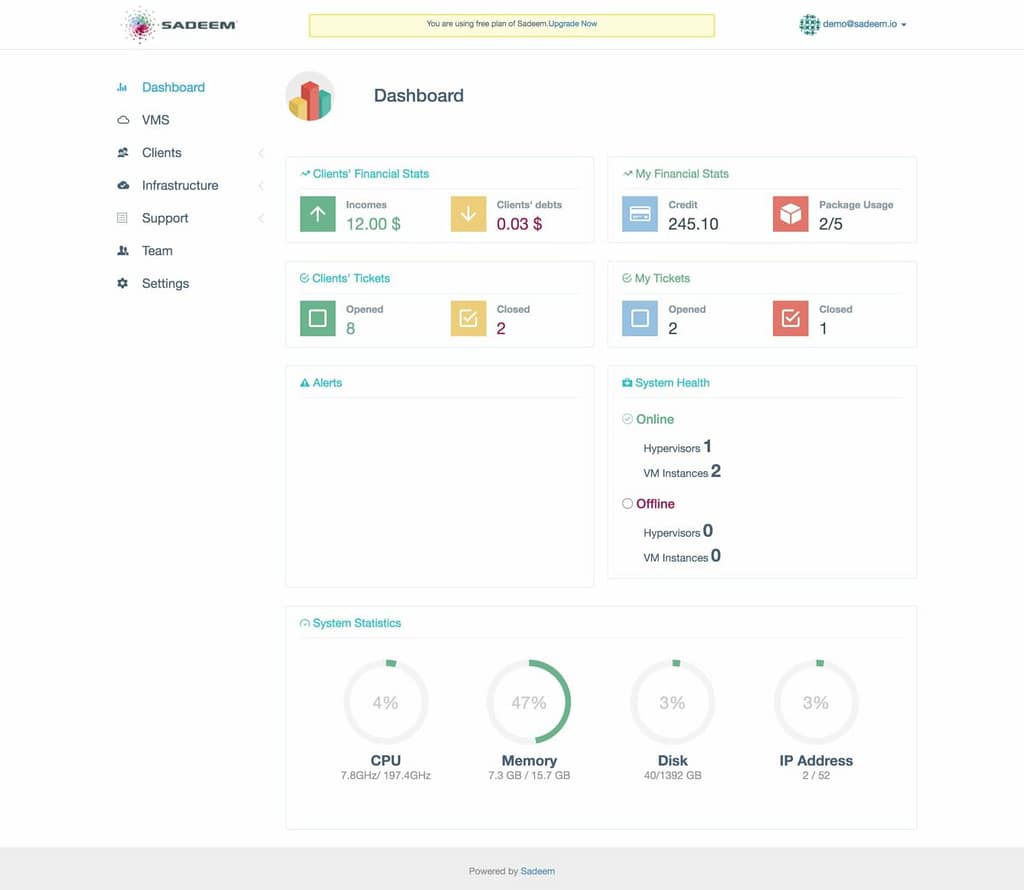The width and height of the screenshot is (1024, 890).
Task: Open the Support menu item
Action: pyautogui.click(x=165, y=218)
